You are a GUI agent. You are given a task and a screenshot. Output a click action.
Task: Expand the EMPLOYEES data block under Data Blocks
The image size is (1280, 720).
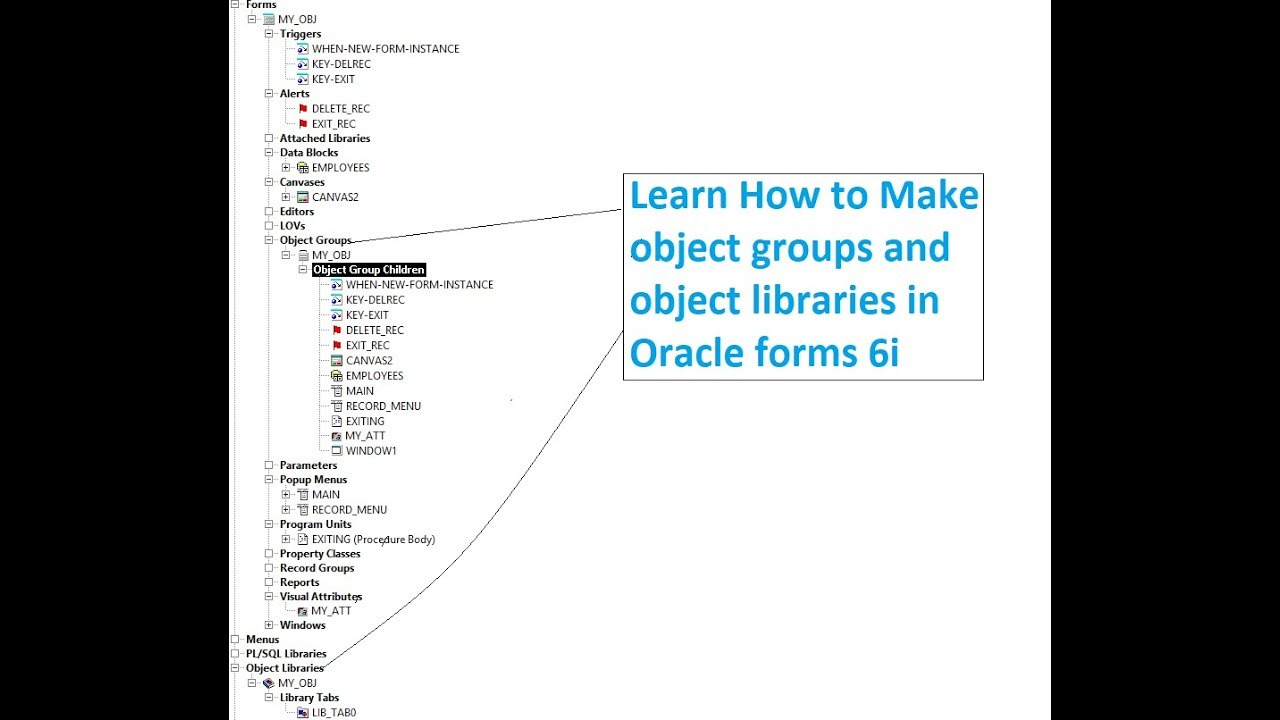[286, 167]
